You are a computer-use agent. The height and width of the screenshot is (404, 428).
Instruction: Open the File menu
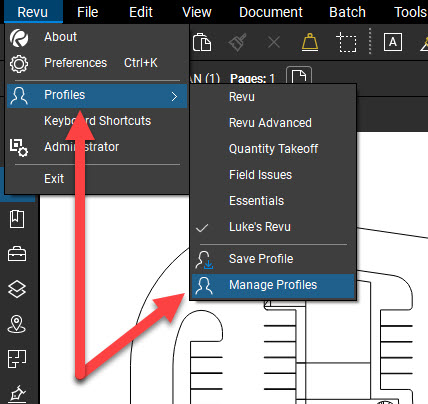tap(88, 12)
